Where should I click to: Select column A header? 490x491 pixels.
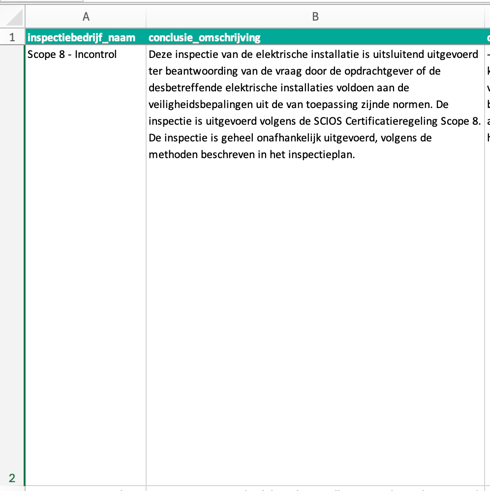coord(86,17)
